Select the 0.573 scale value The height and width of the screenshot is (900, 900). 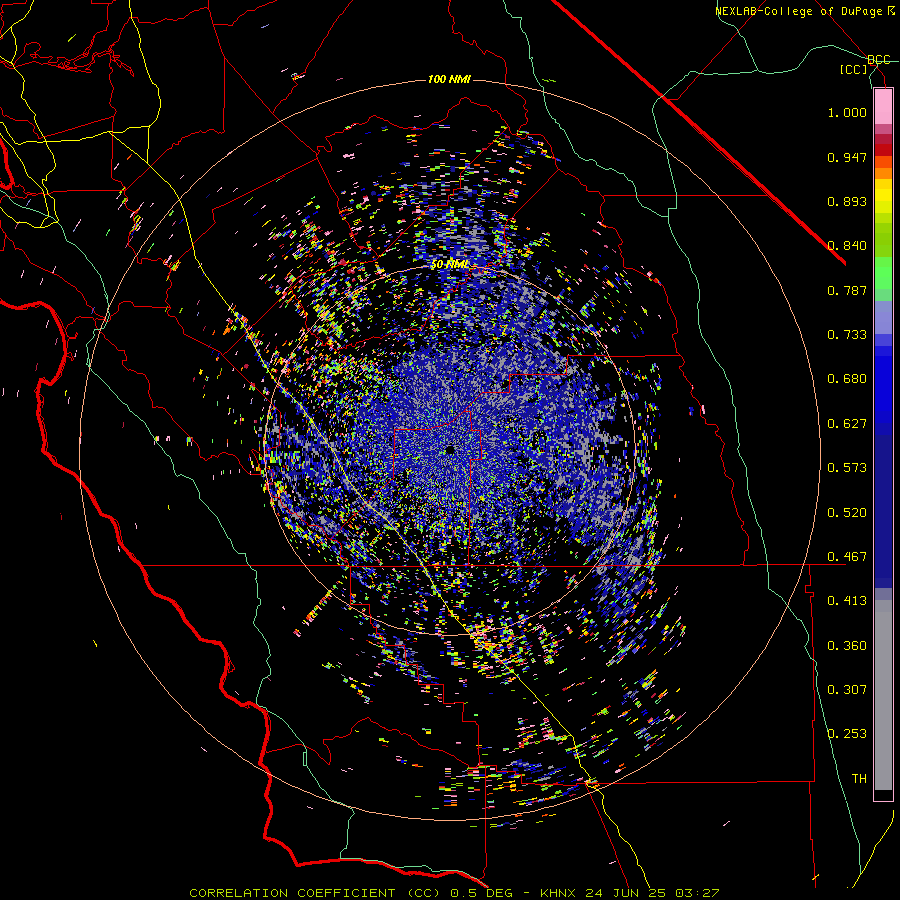(847, 468)
